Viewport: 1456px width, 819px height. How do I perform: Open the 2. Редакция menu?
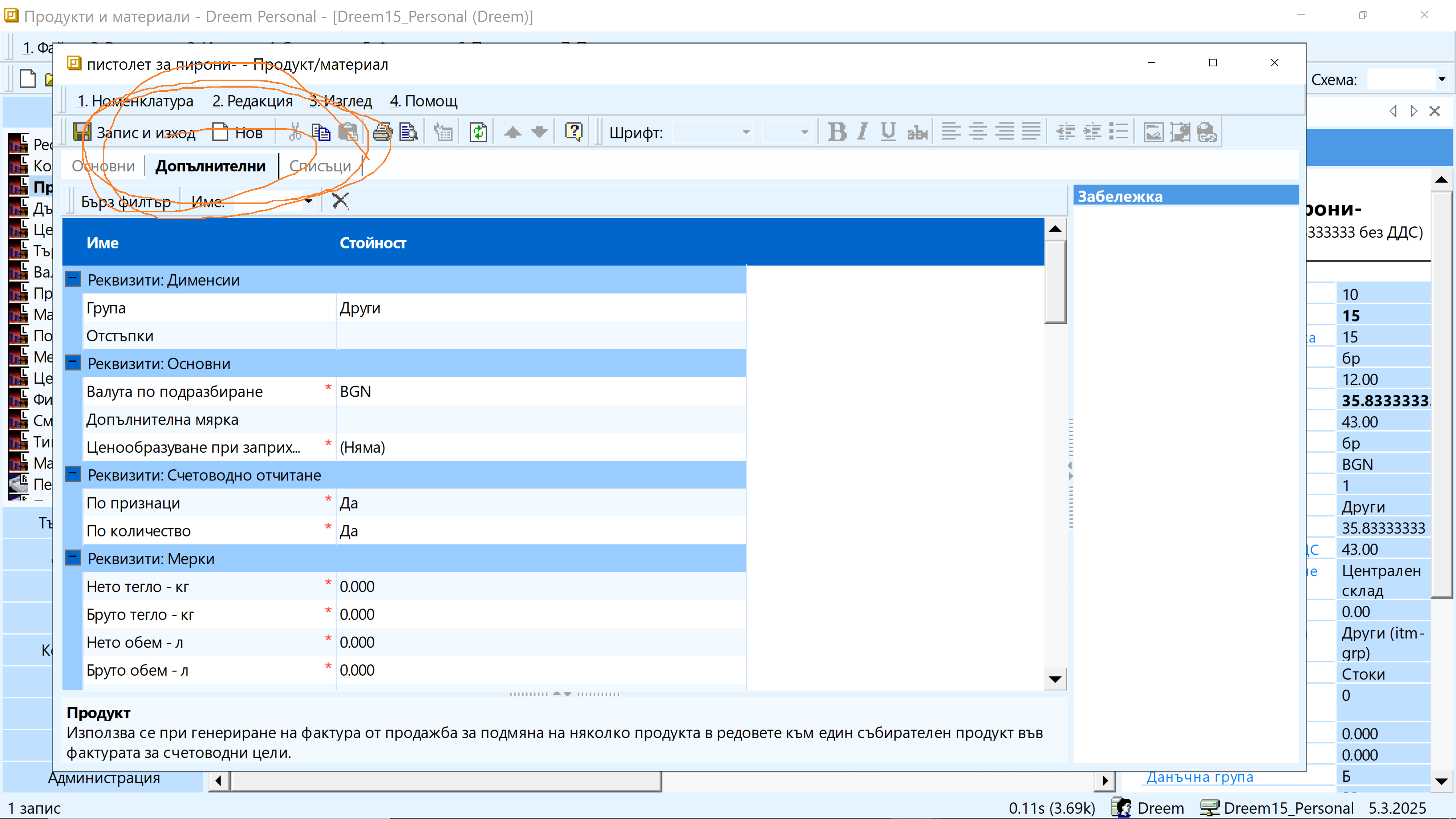pyautogui.click(x=253, y=101)
